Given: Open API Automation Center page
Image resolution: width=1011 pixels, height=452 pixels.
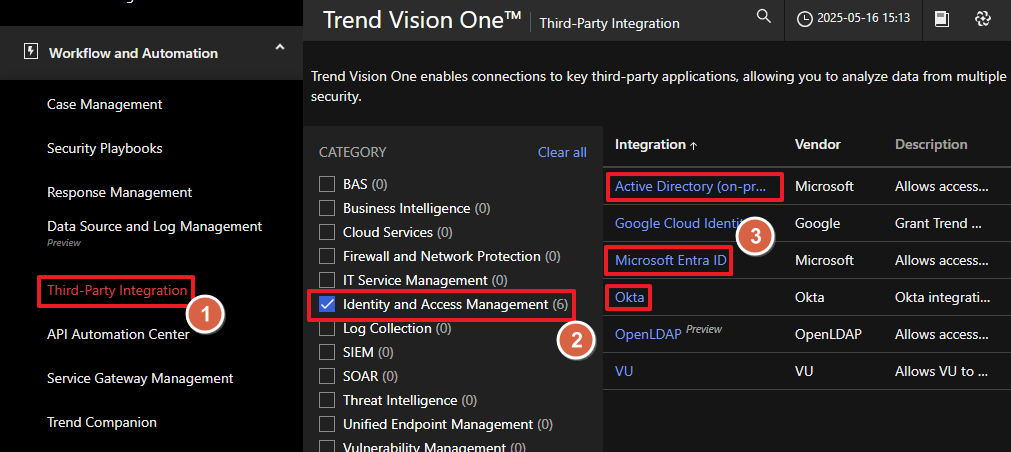Looking at the screenshot, I should 118,335.
